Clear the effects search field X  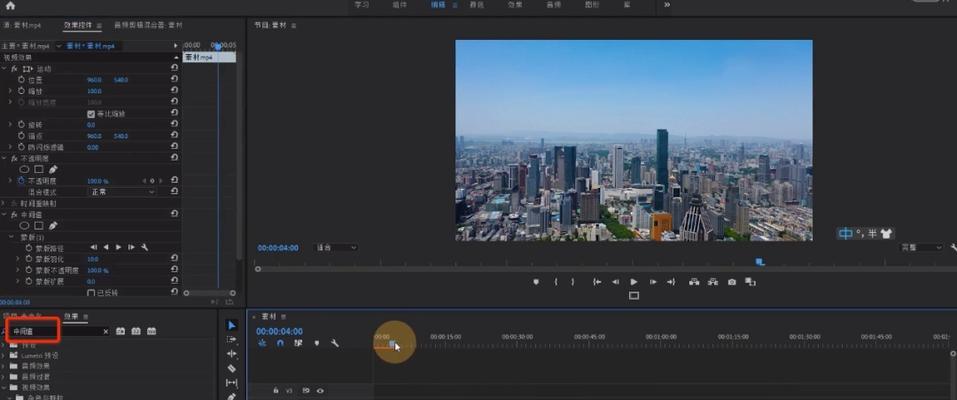coord(105,331)
